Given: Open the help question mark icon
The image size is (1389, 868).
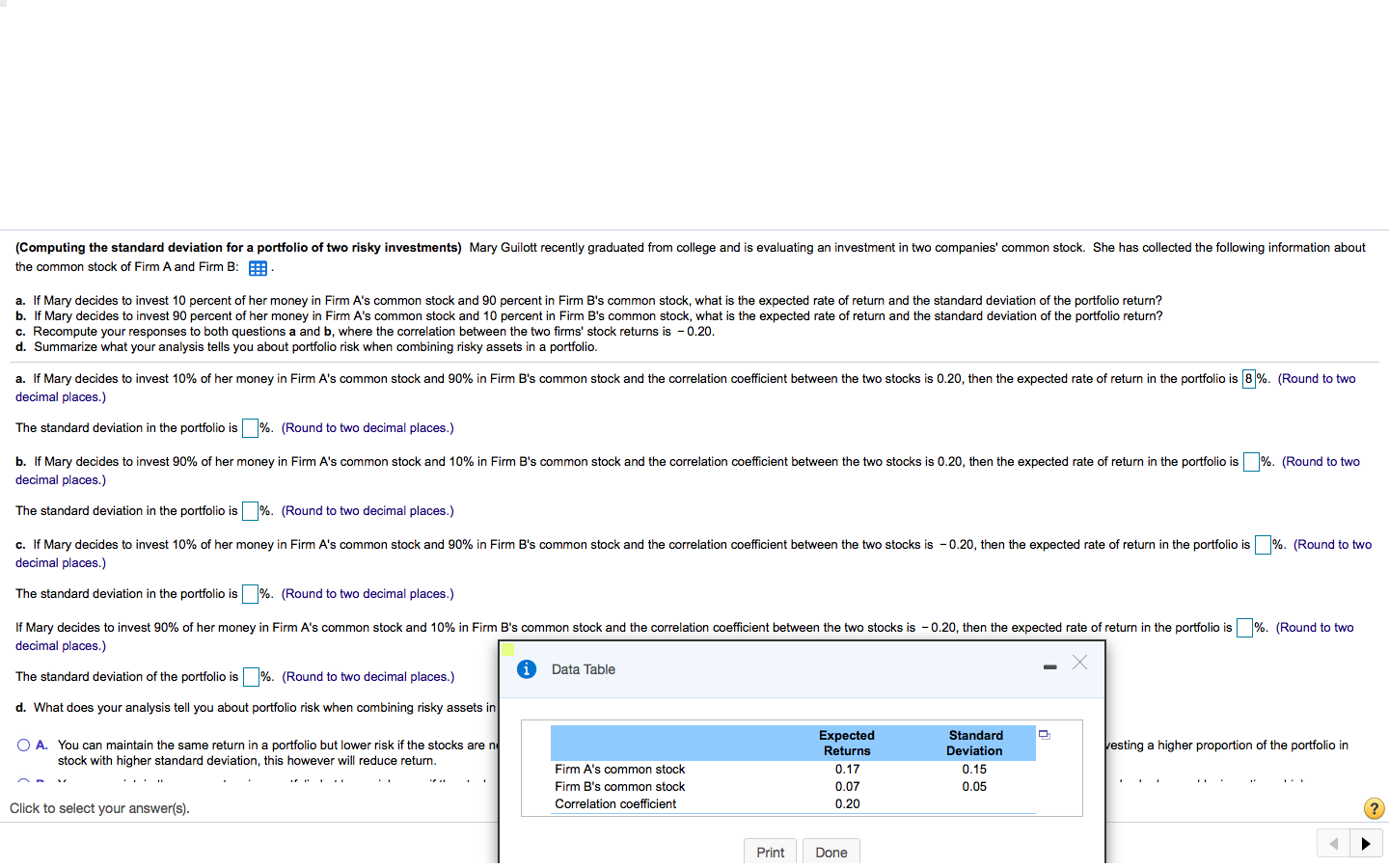Looking at the screenshot, I should click(1374, 808).
